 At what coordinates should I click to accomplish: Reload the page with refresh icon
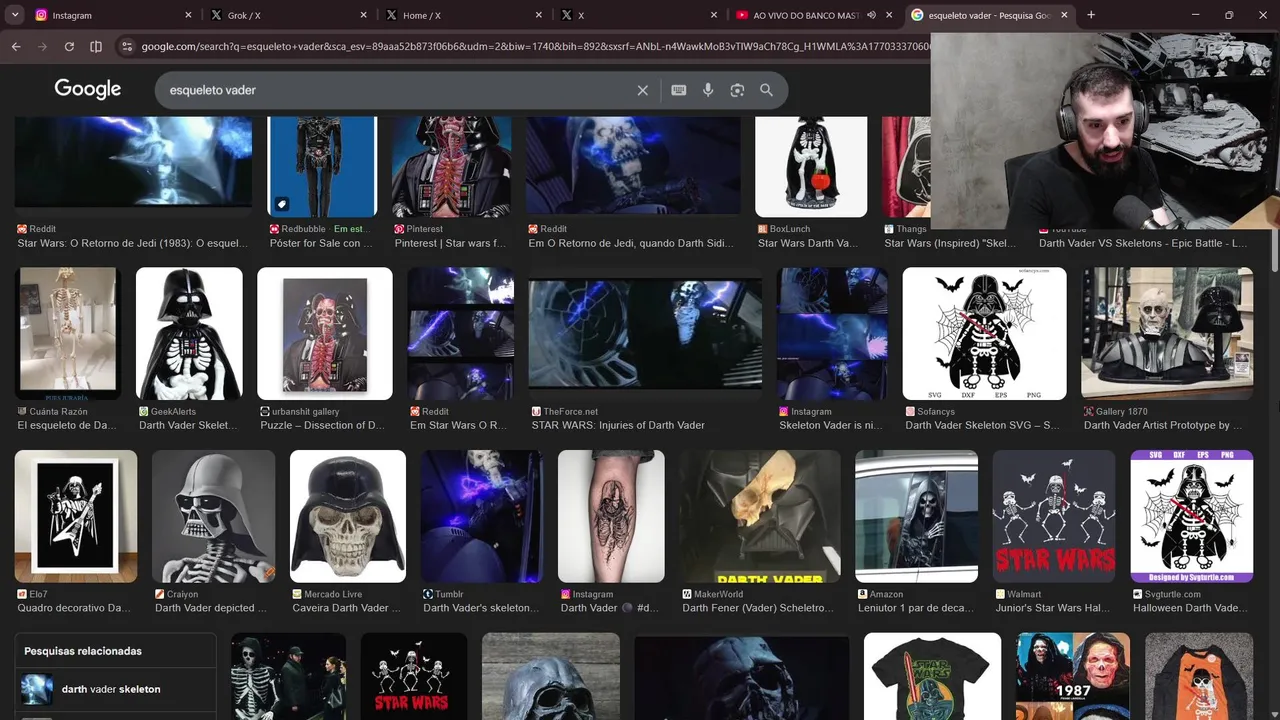(69, 46)
